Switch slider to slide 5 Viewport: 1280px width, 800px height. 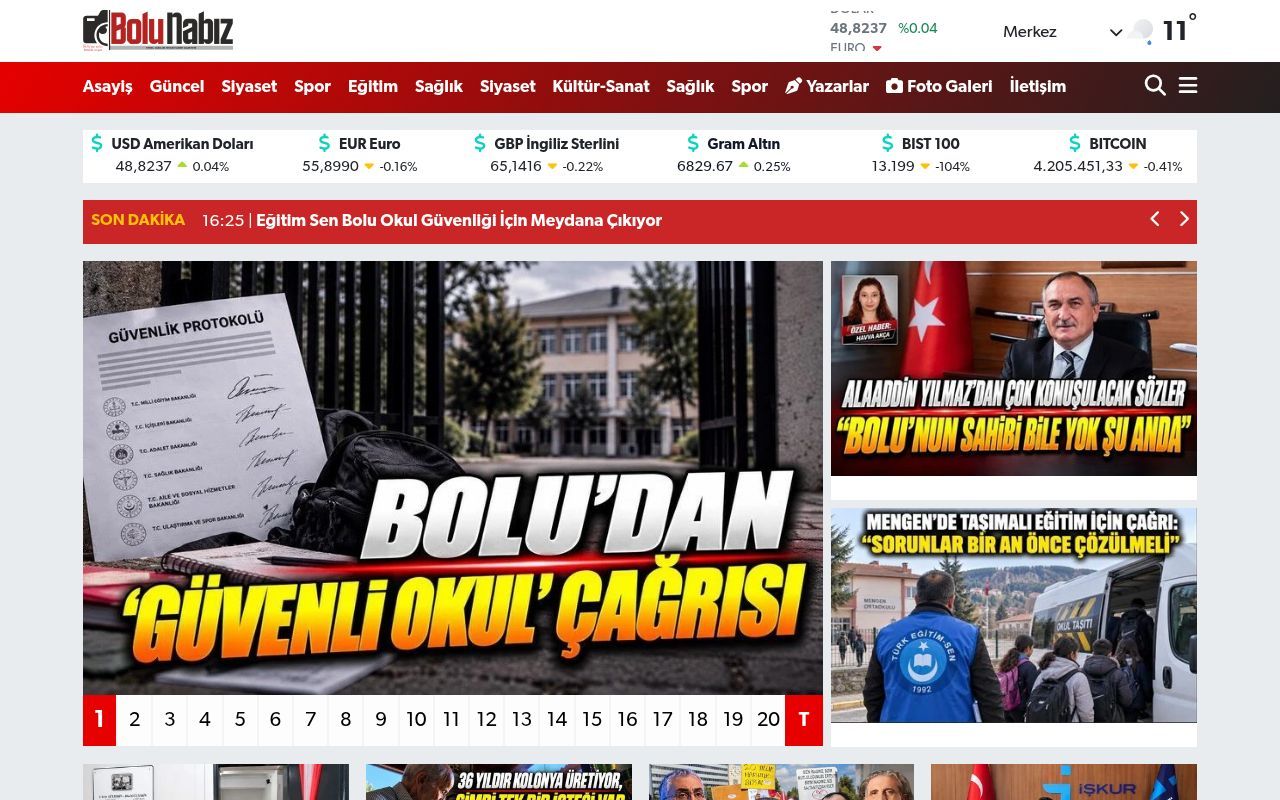point(240,719)
